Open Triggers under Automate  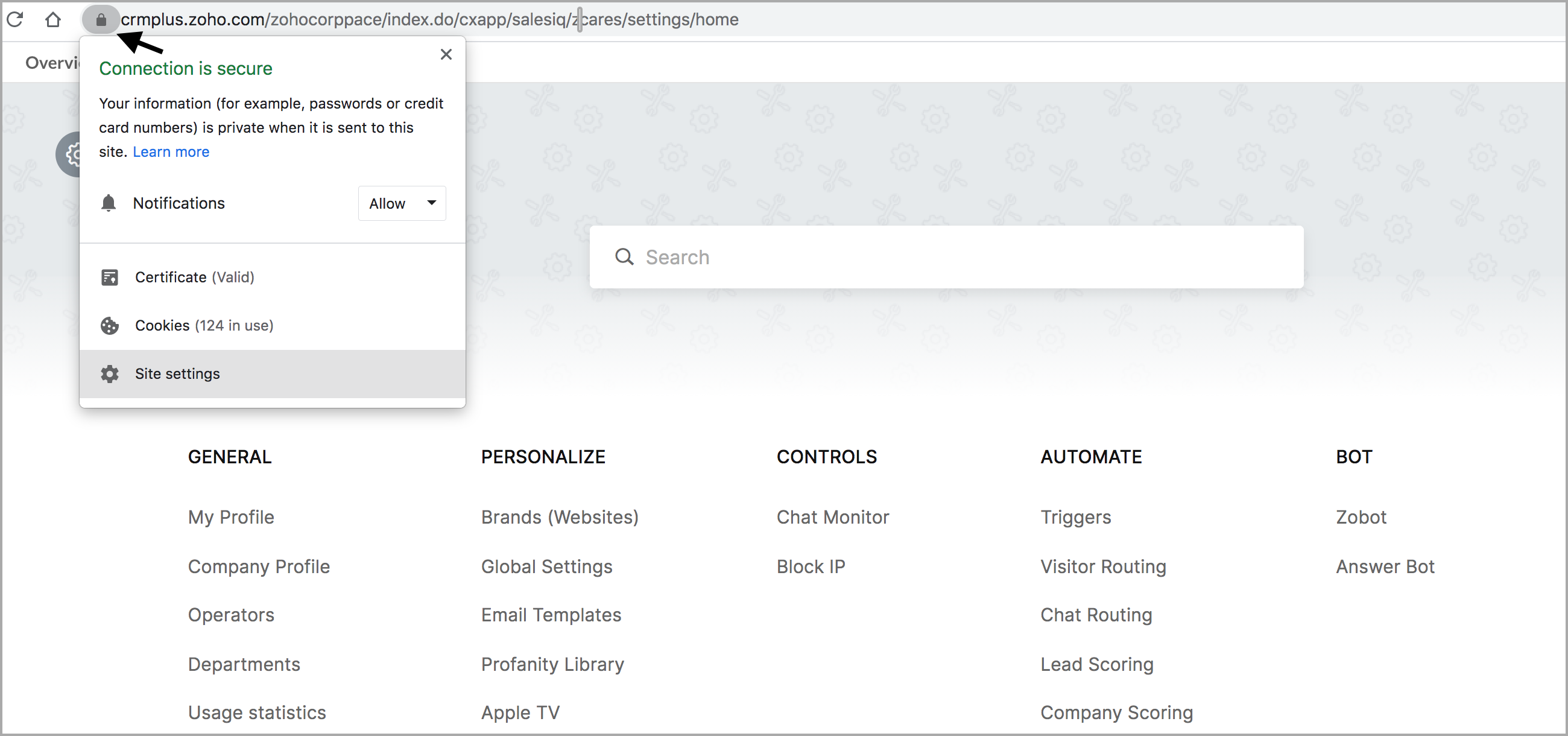point(1075,517)
